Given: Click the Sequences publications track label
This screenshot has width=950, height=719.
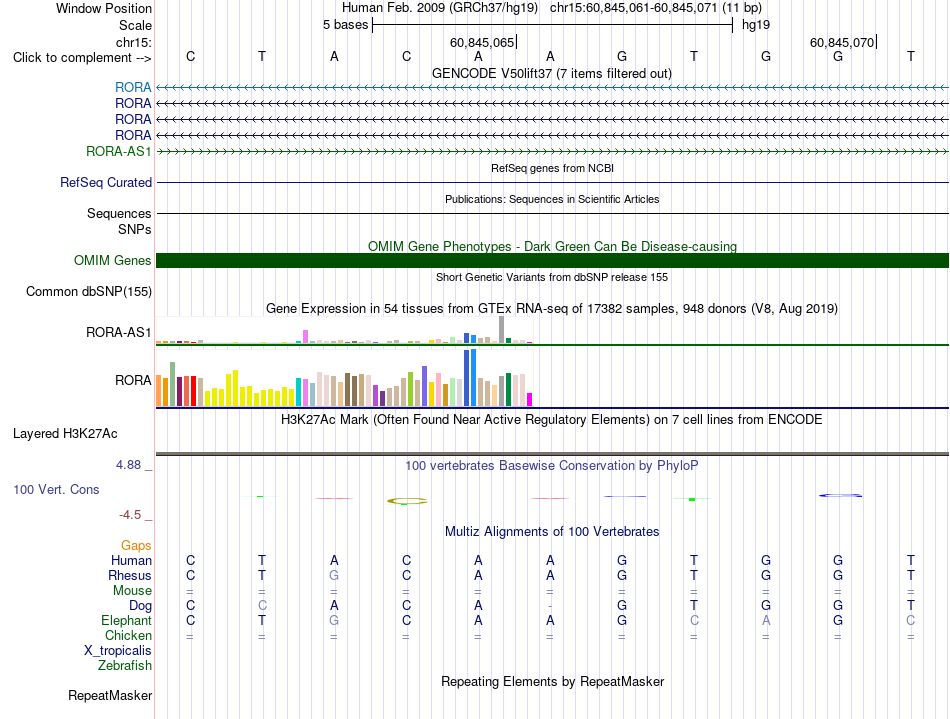Looking at the screenshot, I should coord(119,213).
